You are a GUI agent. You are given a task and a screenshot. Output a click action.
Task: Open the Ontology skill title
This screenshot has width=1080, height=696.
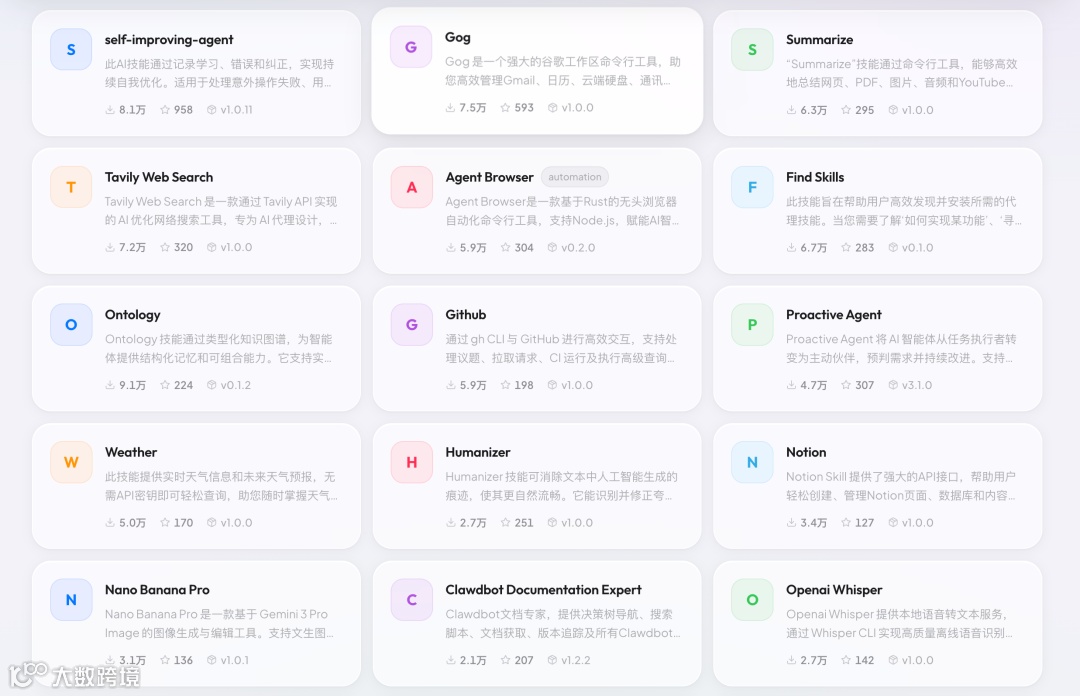pos(132,314)
